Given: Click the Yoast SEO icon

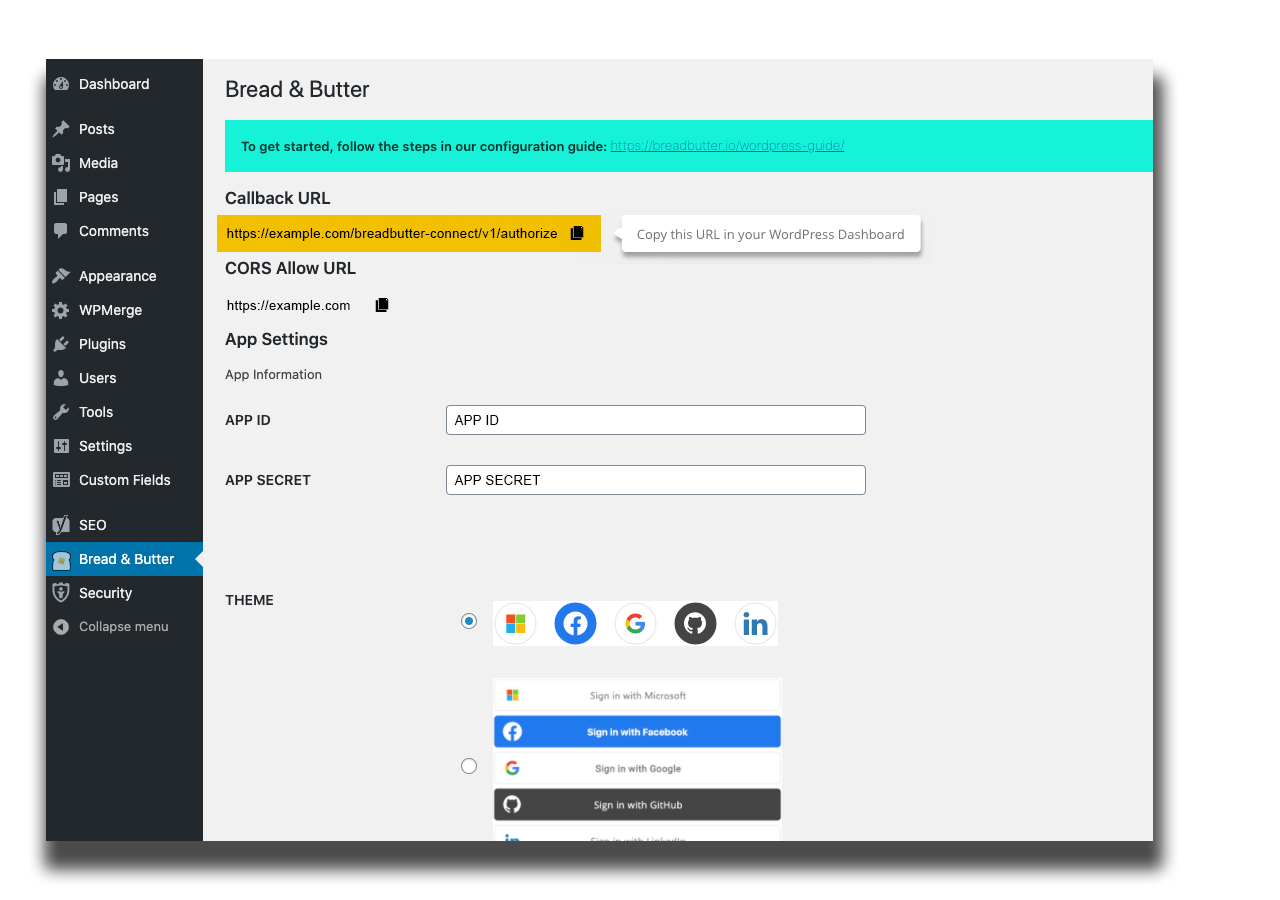Looking at the screenshot, I should 61,525.
